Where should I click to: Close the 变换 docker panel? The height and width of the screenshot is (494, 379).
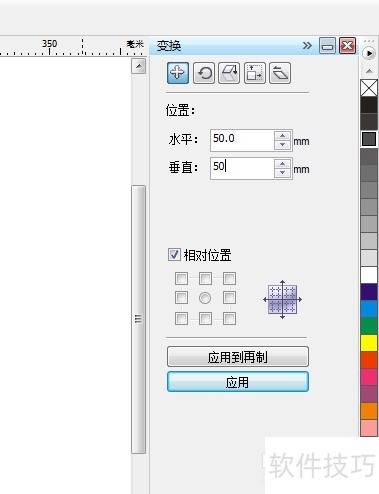tap(348, 46)
